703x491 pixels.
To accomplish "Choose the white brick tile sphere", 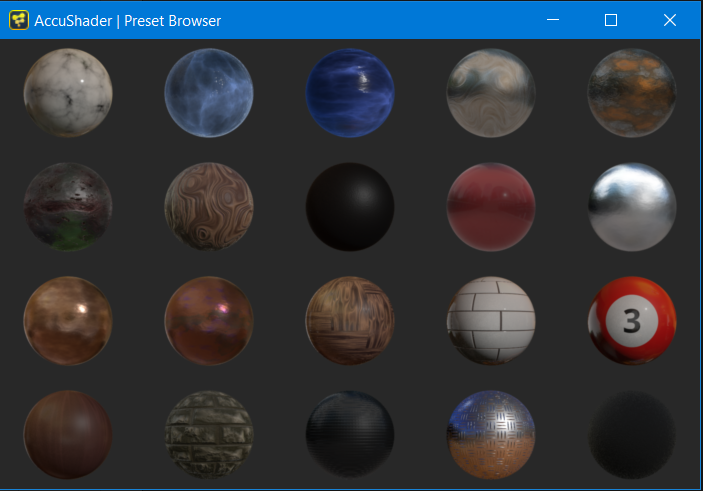I will tap(491, 320).
